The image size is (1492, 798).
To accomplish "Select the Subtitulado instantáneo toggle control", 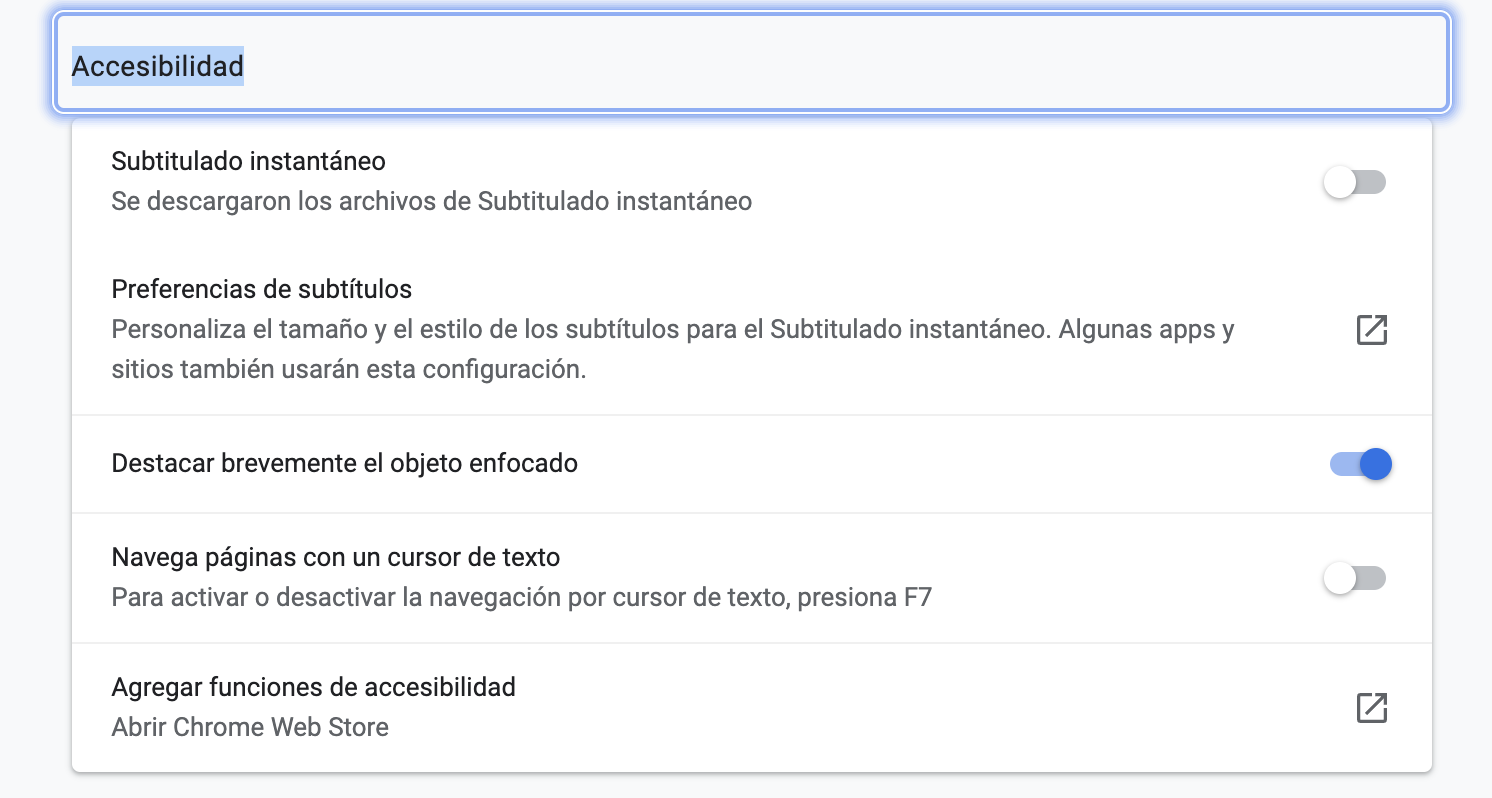I will tap(1355, 182).
